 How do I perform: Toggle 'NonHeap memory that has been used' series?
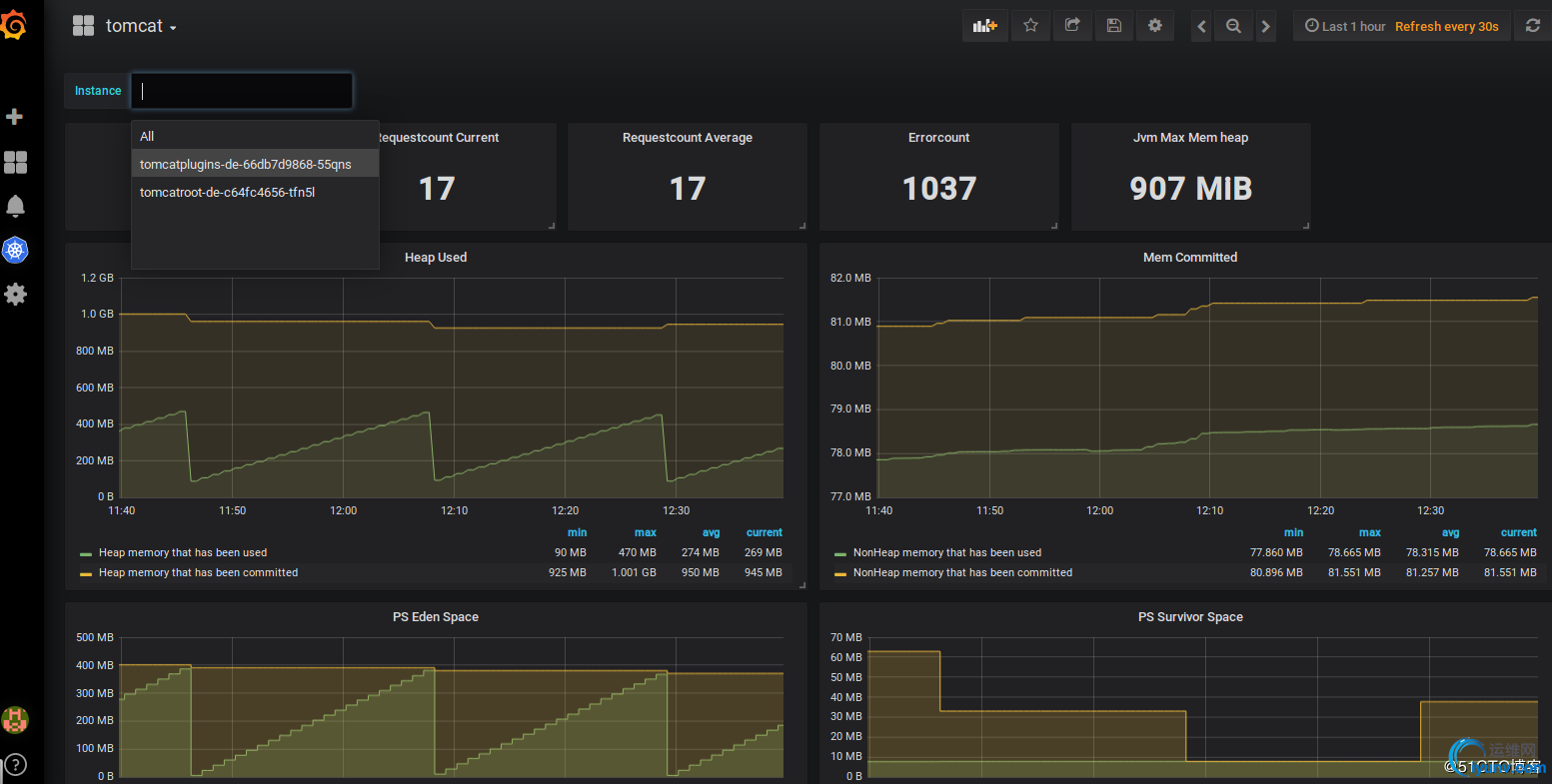point(947,552)
